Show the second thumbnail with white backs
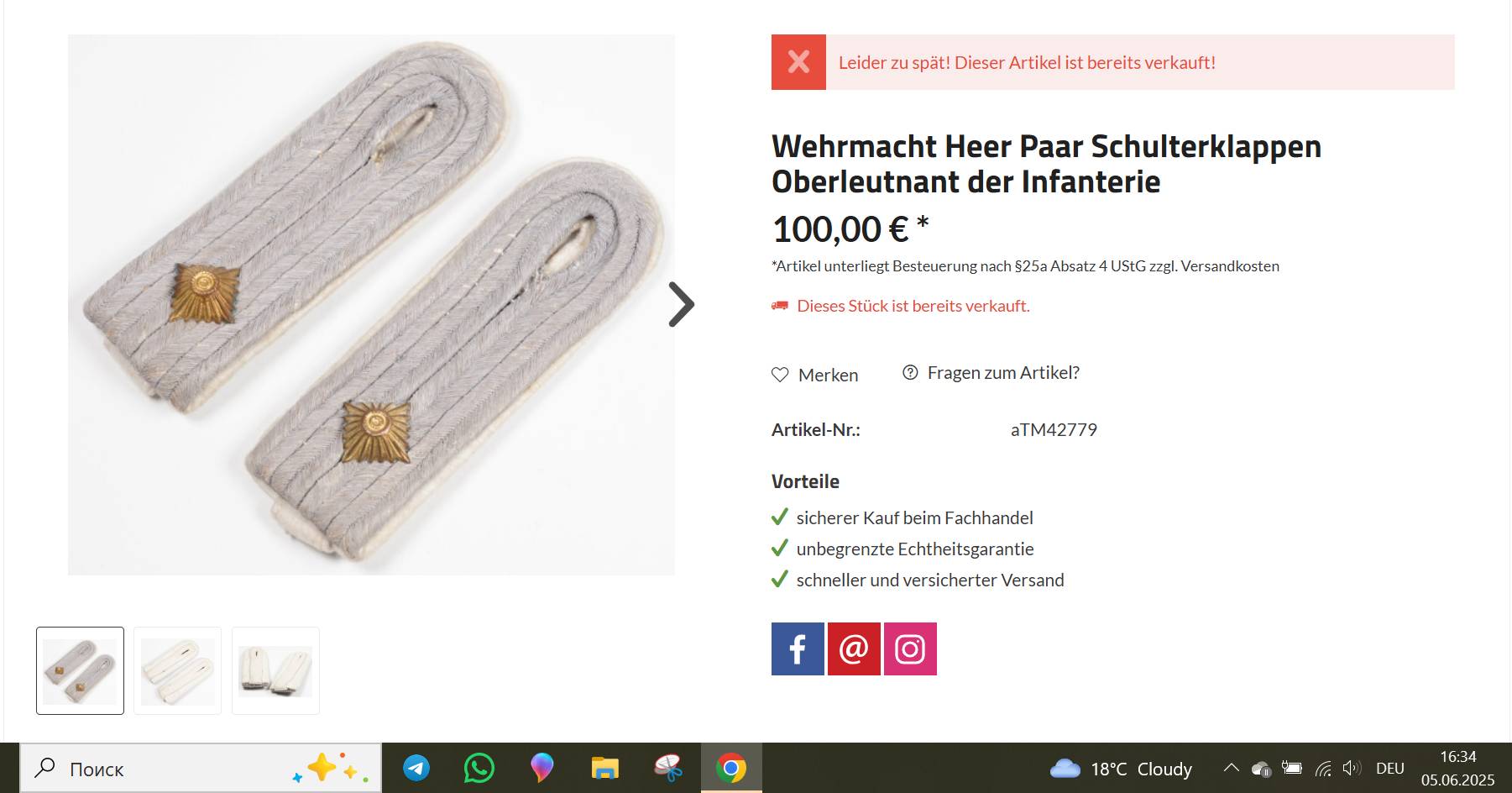 [177, 670]
